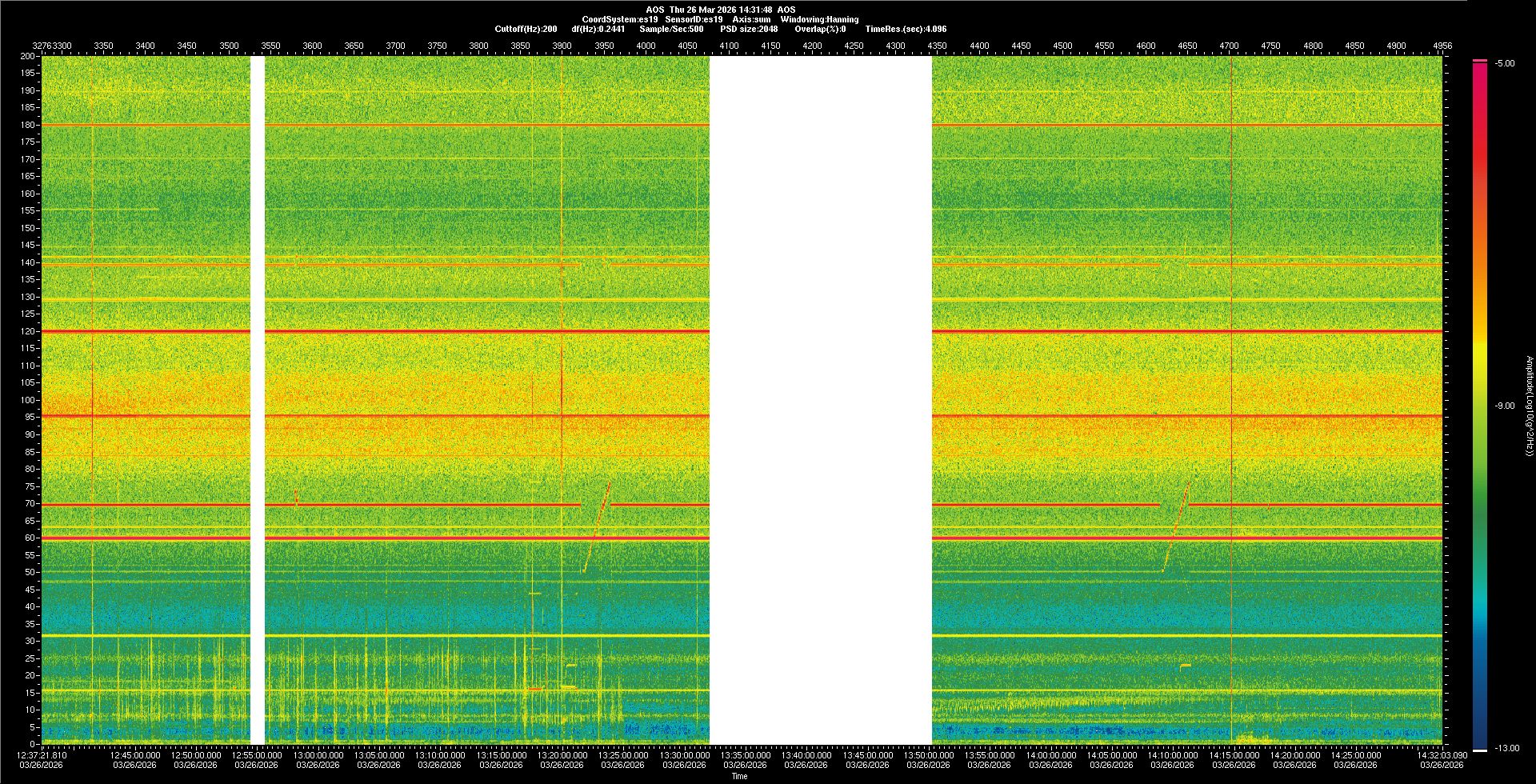Click the 60 Hz frequency axis label
Viewport: 1536px width, 784px height.
(30, 538)
